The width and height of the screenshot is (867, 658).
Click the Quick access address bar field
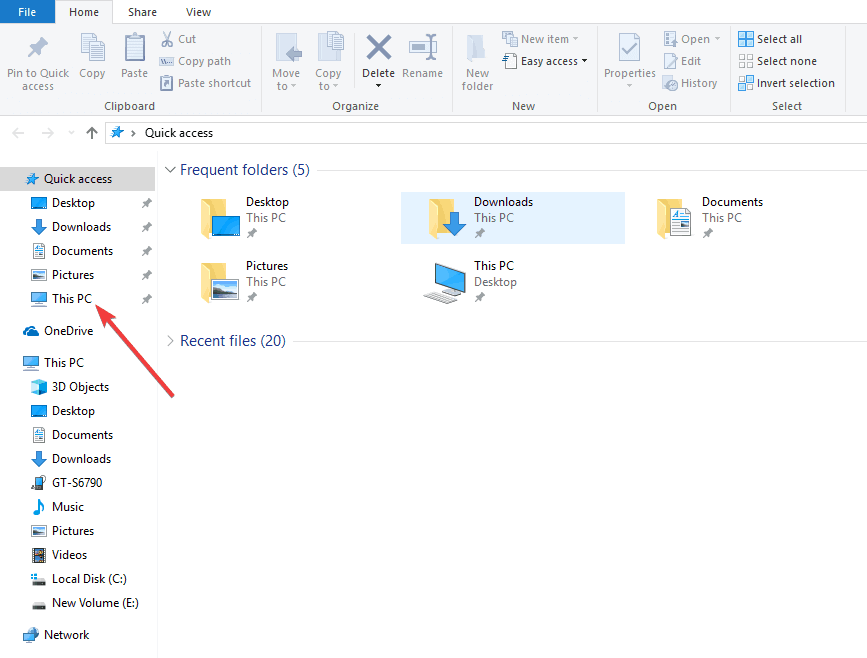point(485,133)
